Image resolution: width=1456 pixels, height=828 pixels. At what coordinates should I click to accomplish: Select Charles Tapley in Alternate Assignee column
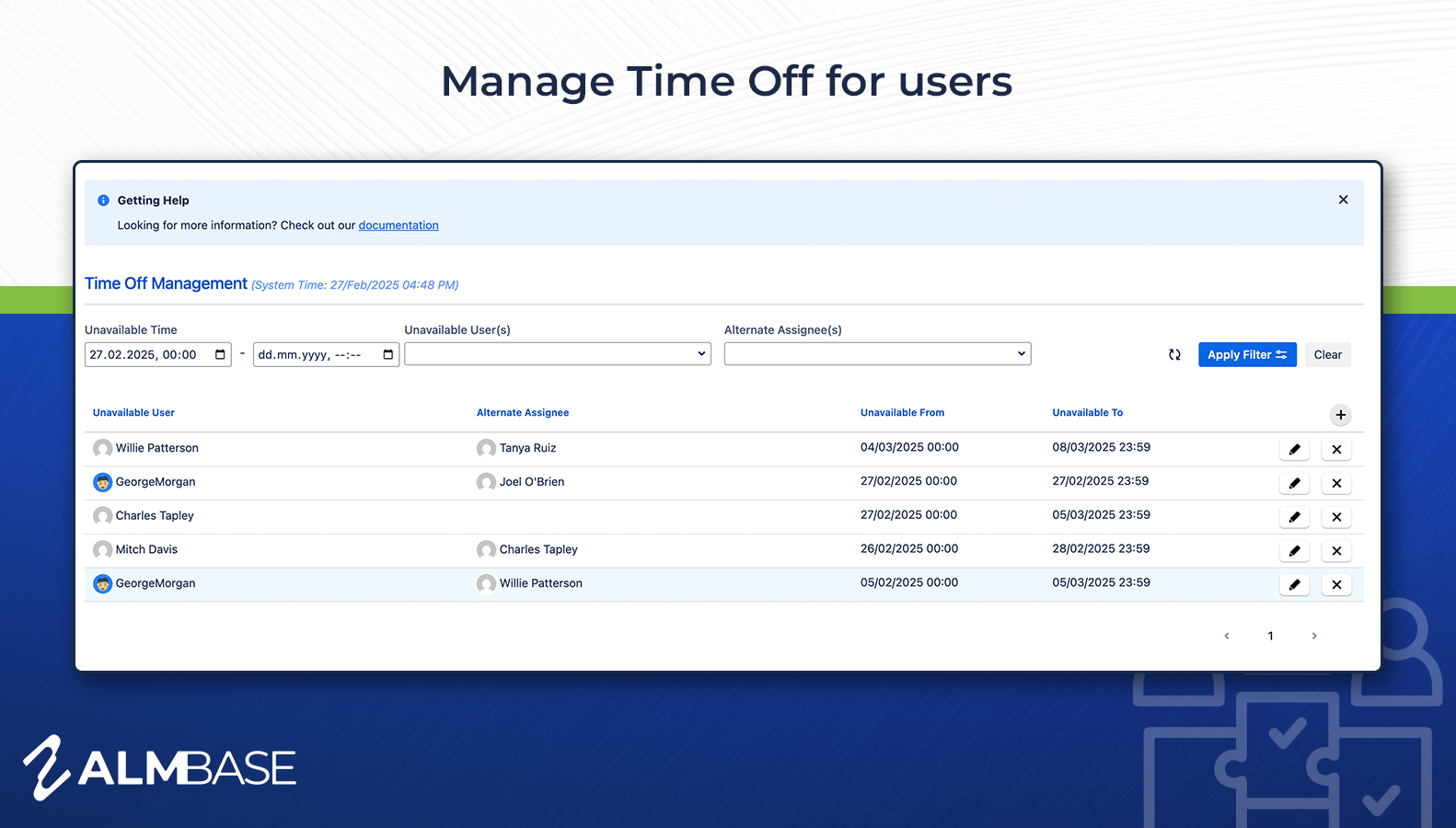[x=538, y=549]
